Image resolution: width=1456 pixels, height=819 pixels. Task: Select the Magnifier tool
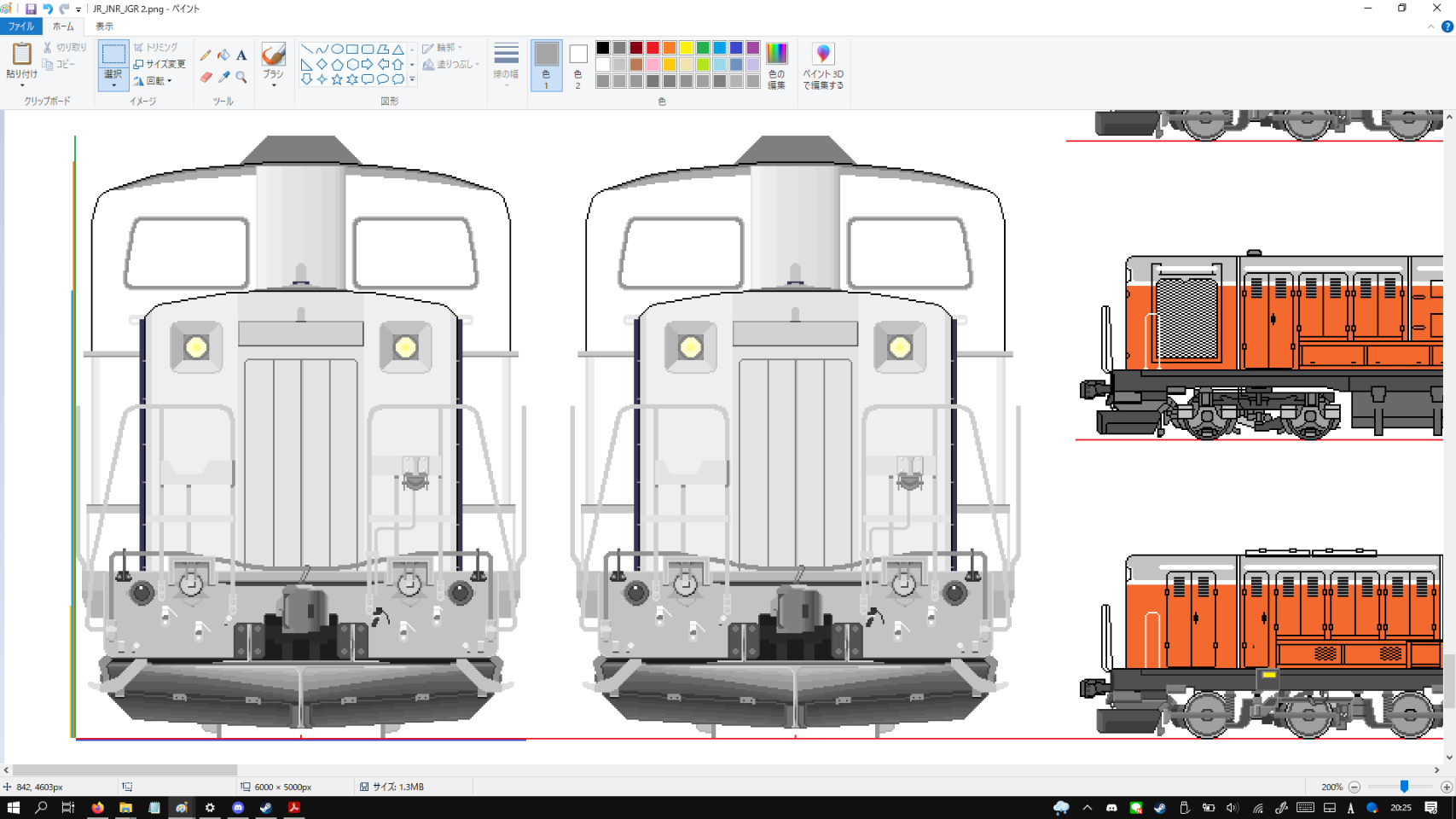(241, 78)
